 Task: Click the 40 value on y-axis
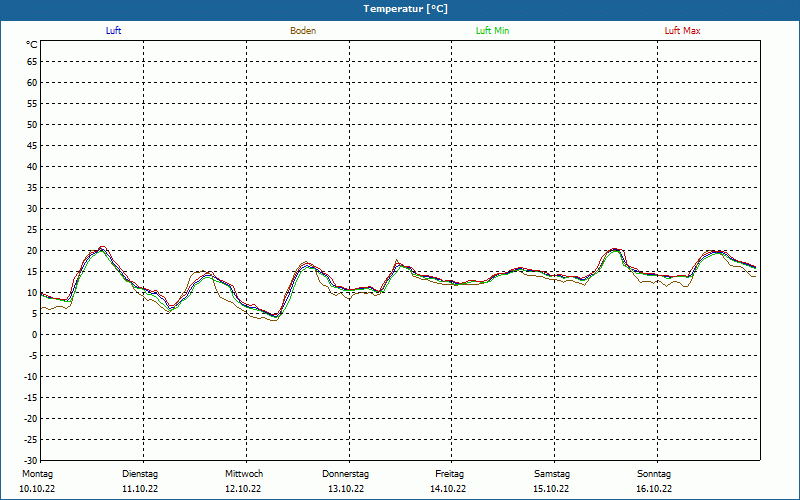(x=32, y=167)
